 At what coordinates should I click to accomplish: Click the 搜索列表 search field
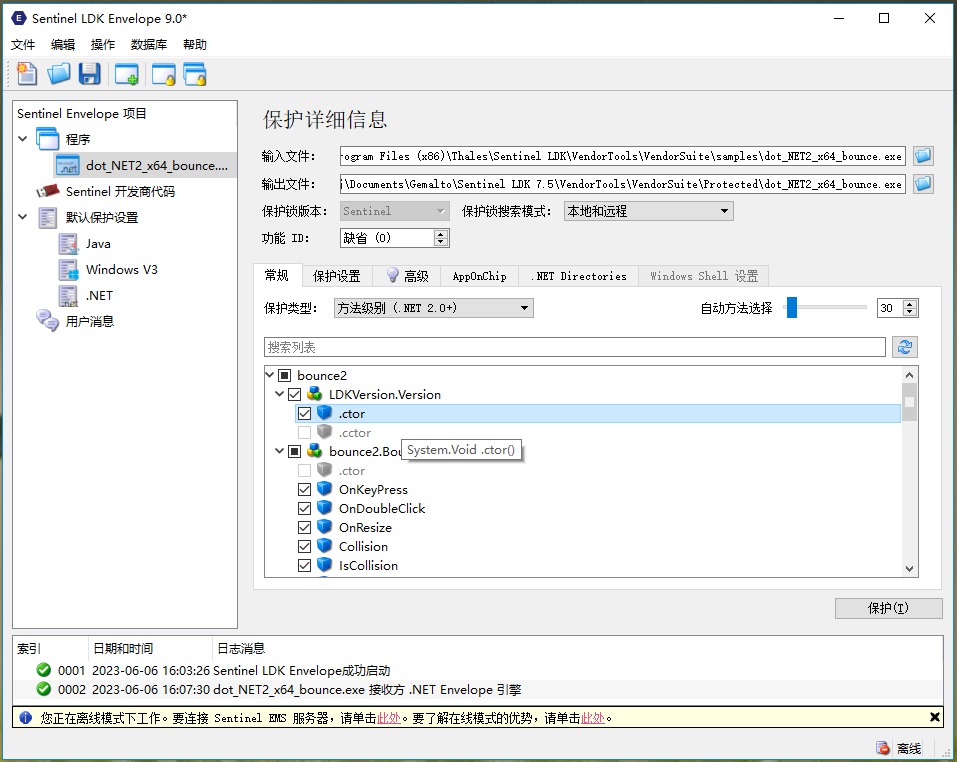(574, 347)
